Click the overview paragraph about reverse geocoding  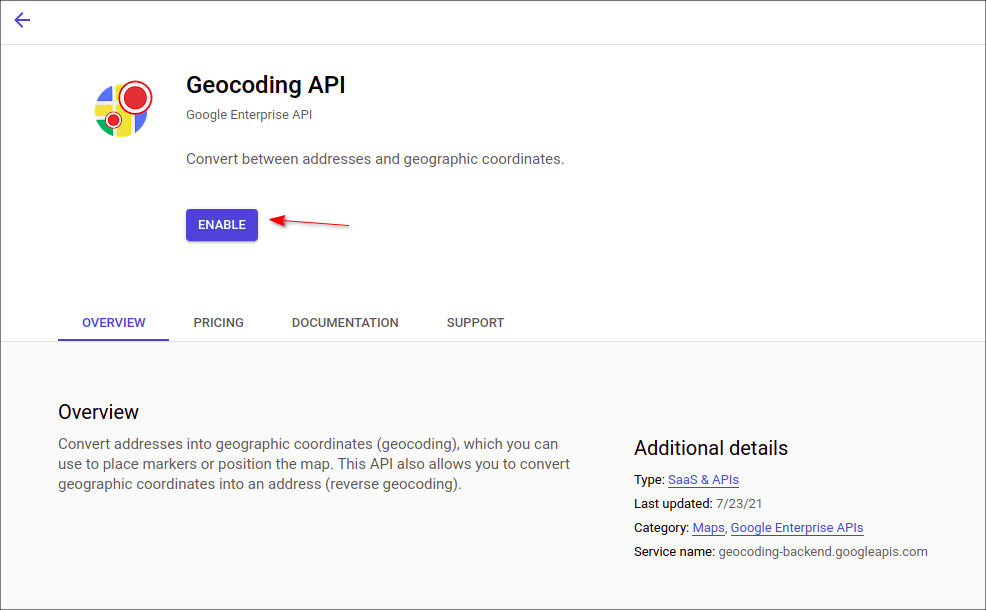314,464
